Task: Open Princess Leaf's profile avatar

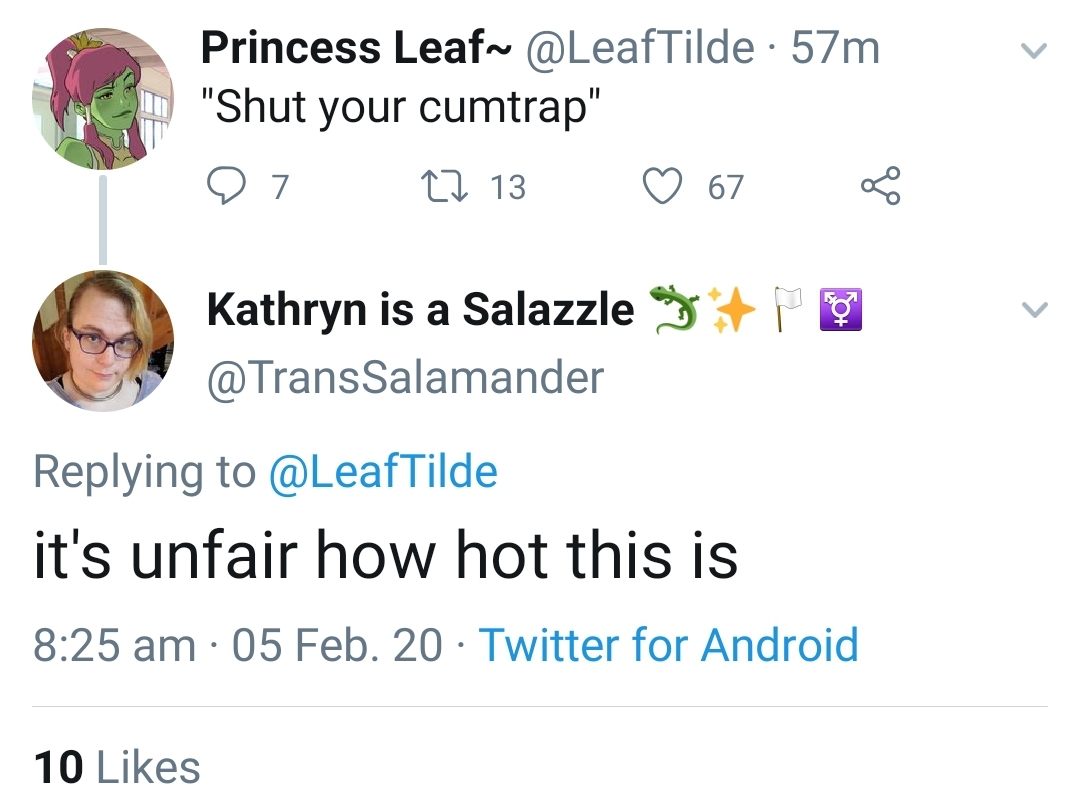Action: tap(103, 99)
